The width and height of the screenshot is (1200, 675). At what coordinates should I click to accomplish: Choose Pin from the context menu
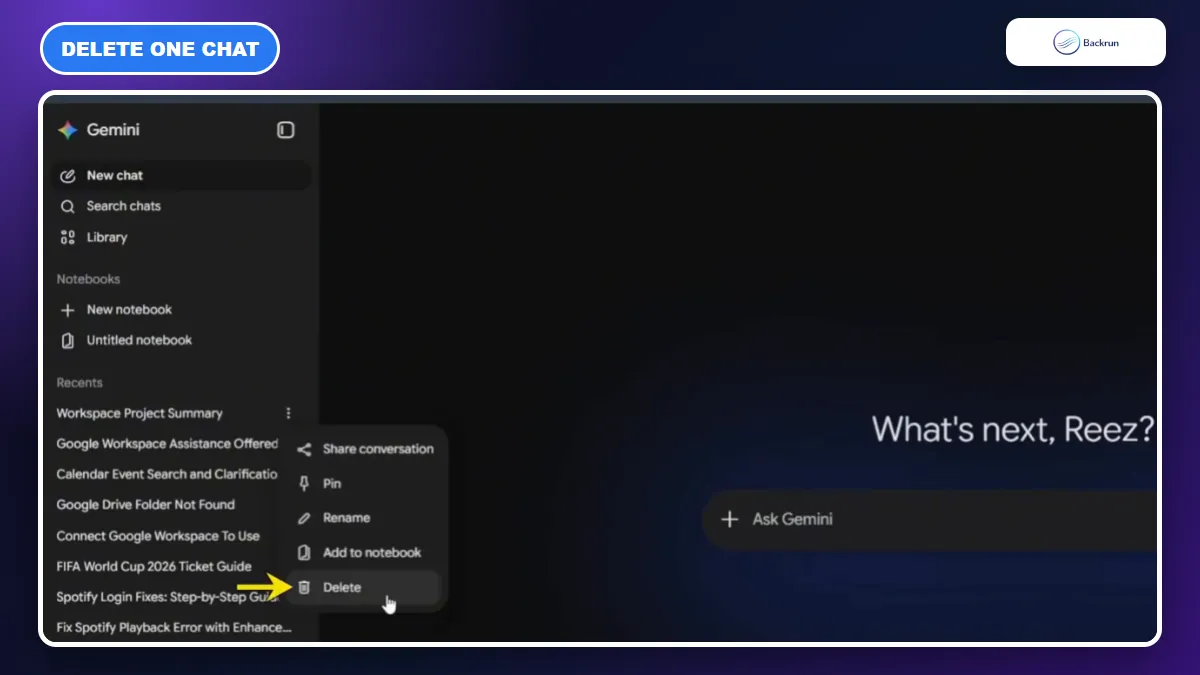365,484
